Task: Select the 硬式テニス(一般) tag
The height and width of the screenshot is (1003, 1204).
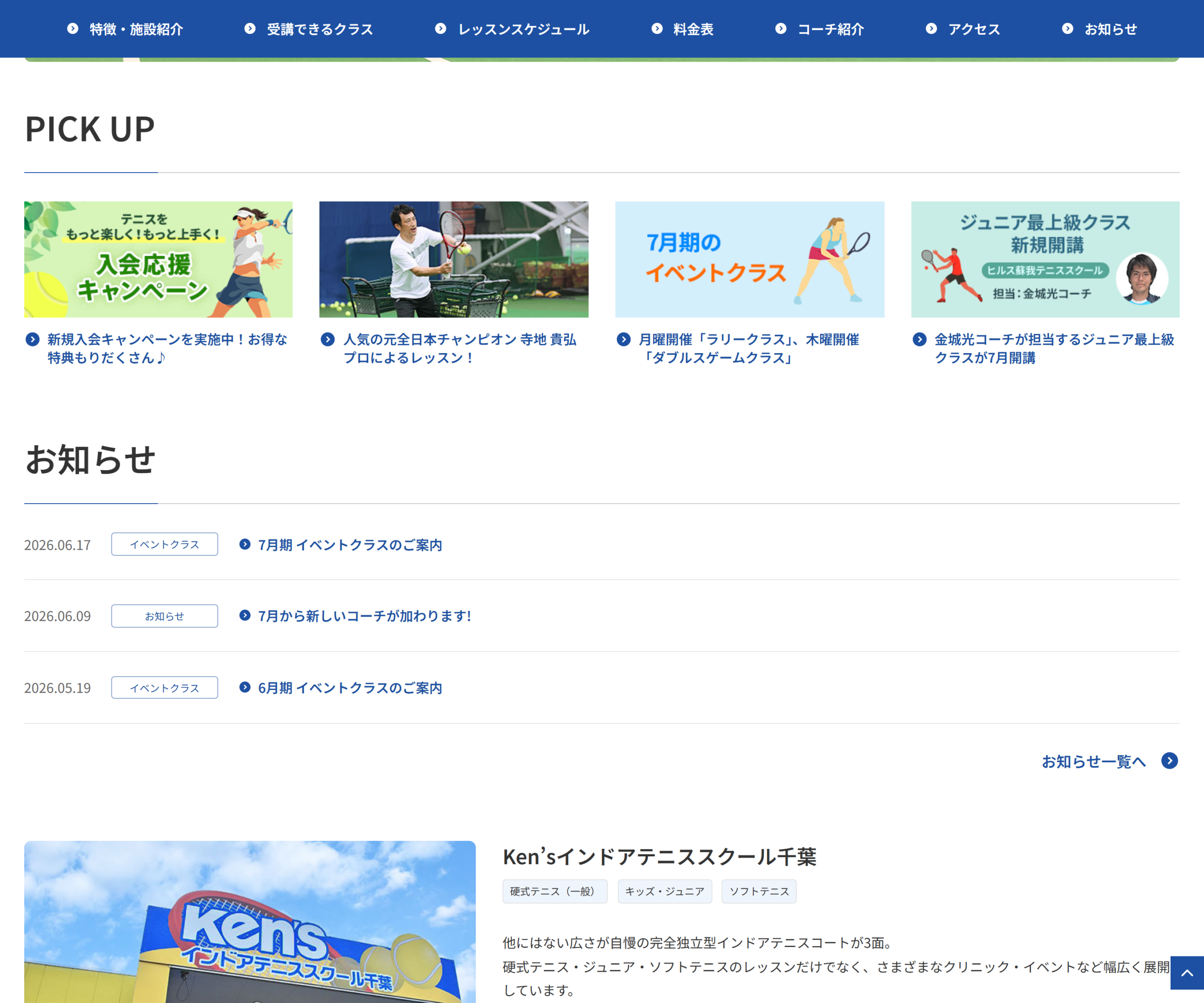Action: (554, 891)
